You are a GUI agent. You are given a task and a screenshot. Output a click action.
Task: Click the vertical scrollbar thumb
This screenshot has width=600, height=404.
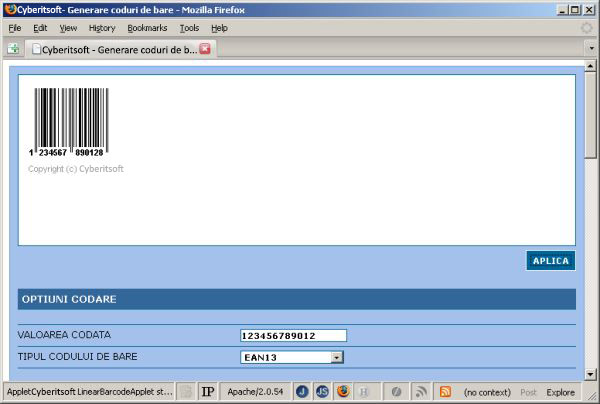[x=590, y=115]
